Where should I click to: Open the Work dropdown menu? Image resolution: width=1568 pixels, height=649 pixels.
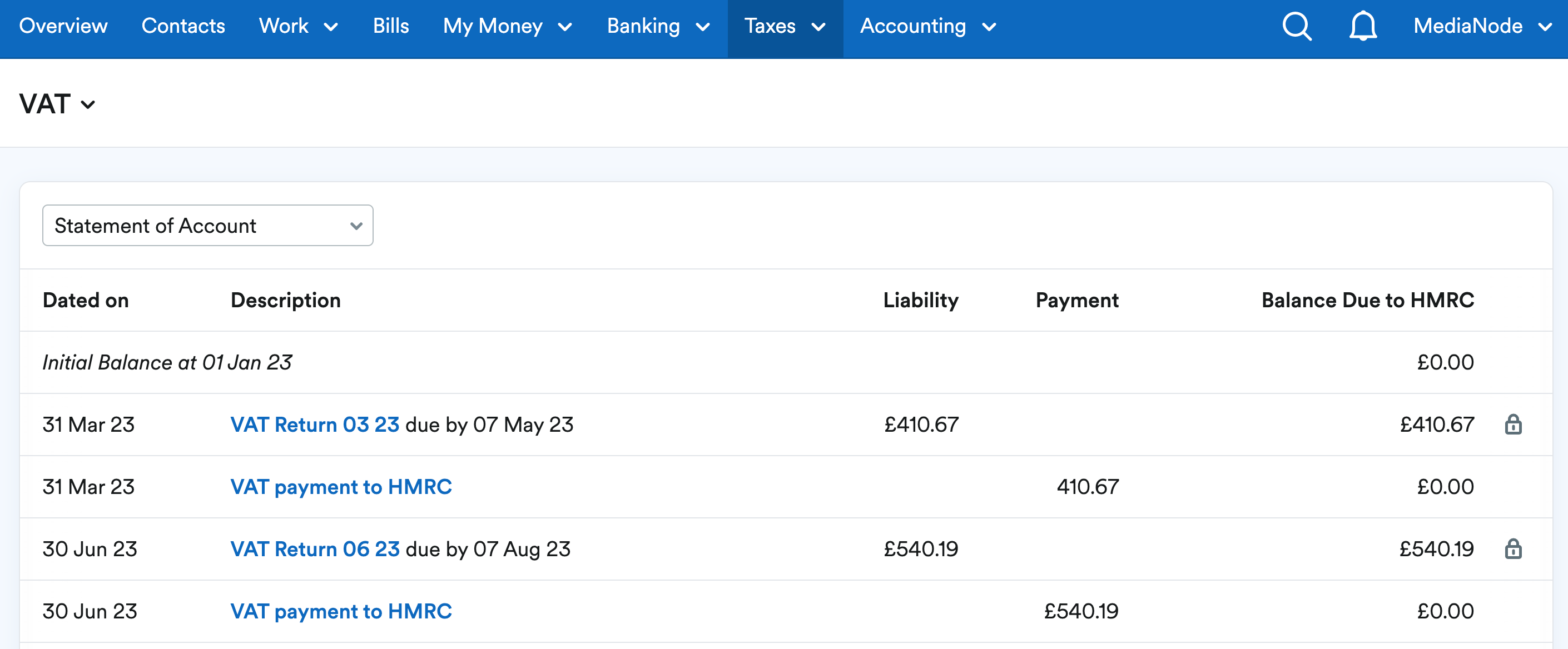pyautogui.click(x=297, y=26)
